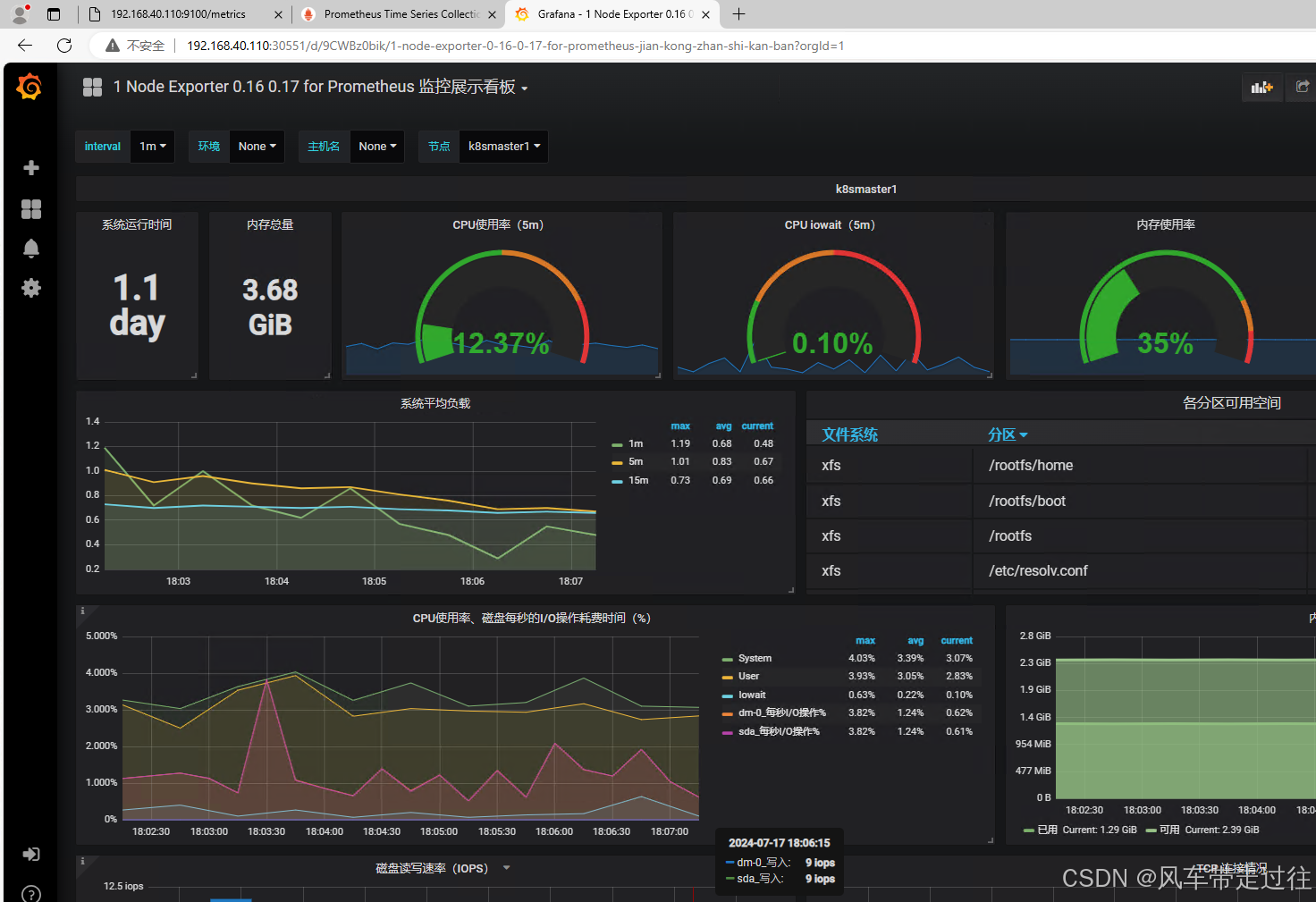The width and height of the screenshot is (1316, 902).
Task: Sort load legend by avg column
Action: (723, 426)
